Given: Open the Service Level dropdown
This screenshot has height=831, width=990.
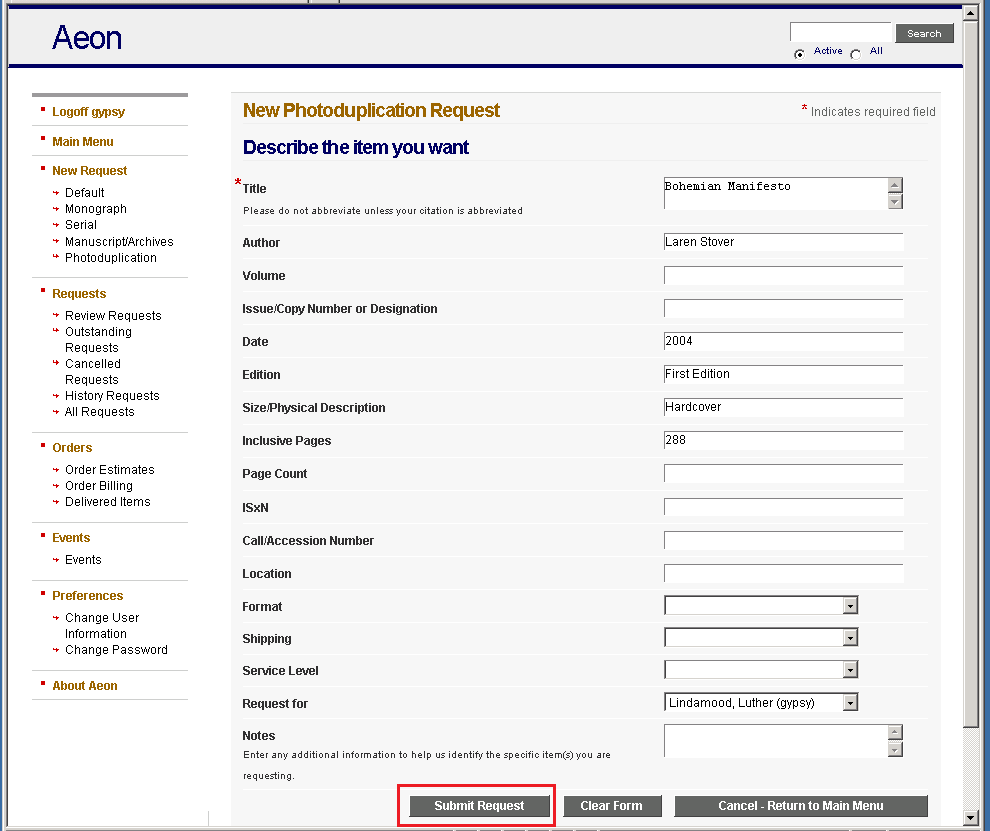Looking at the screenshot, I should (761, 670).
